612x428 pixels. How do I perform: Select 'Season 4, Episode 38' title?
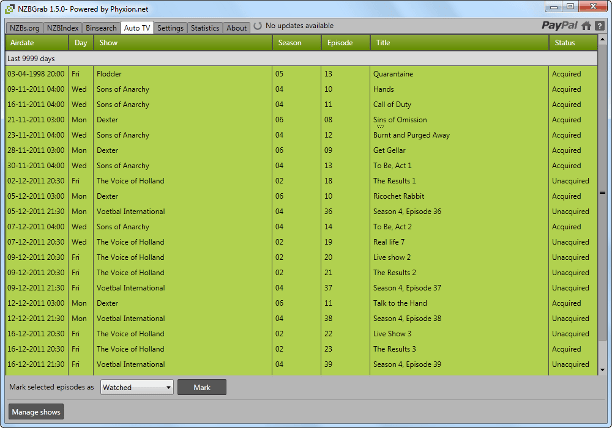pos(407,318)
